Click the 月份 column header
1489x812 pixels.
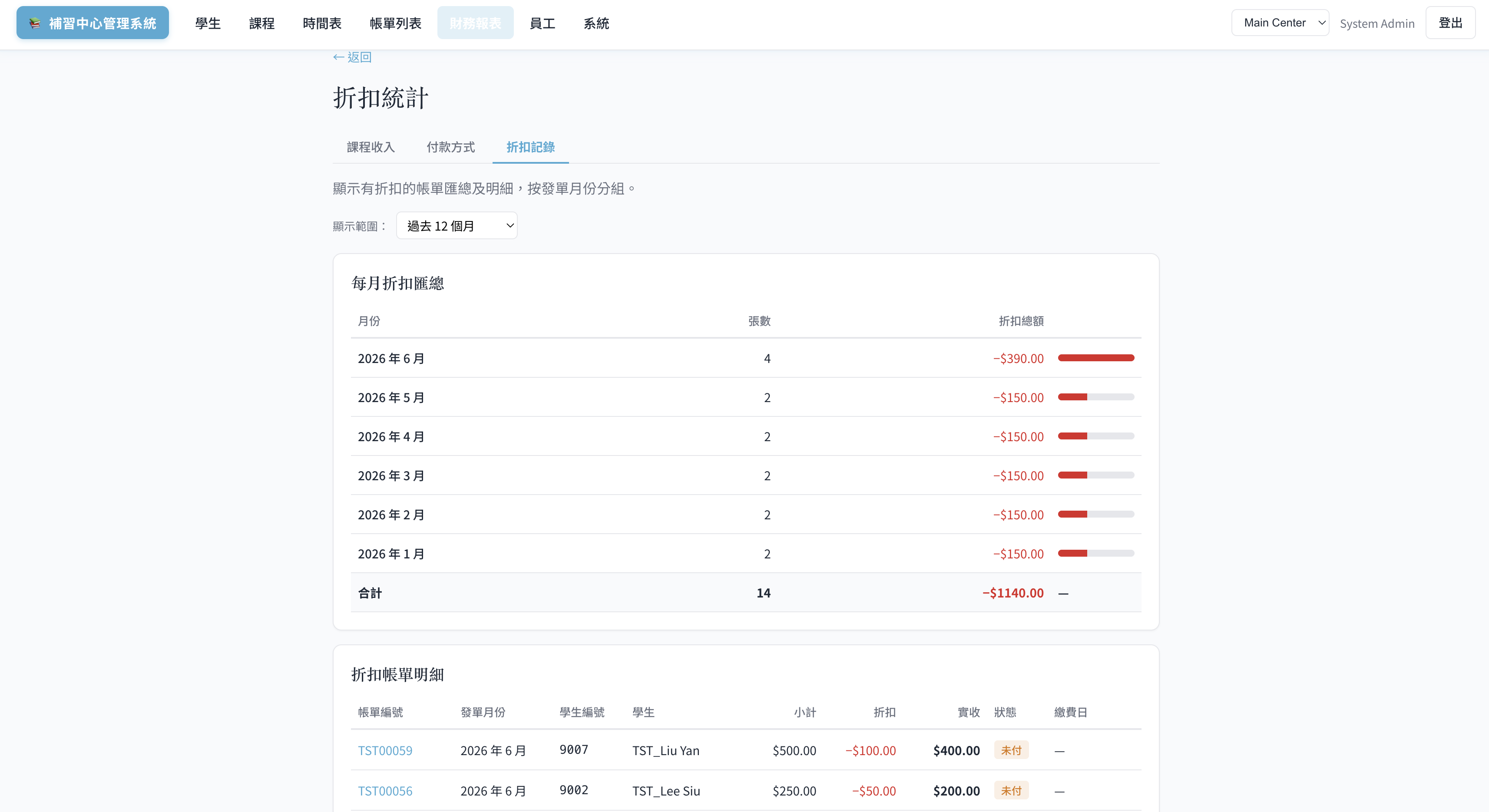pos(369,321)
